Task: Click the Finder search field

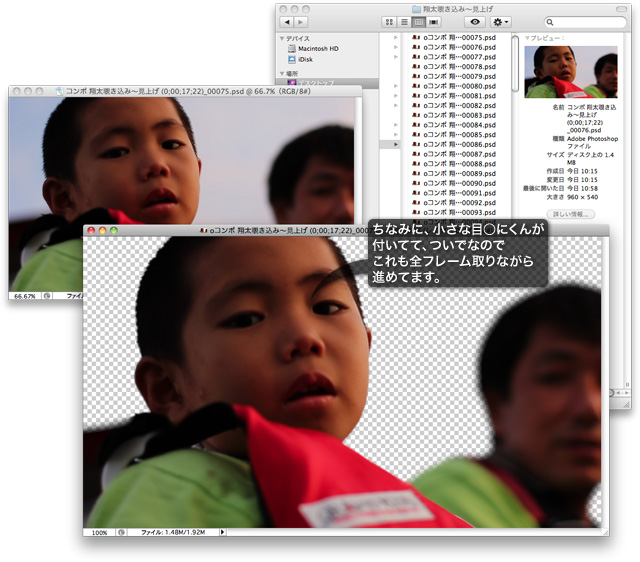Action: 585,22
